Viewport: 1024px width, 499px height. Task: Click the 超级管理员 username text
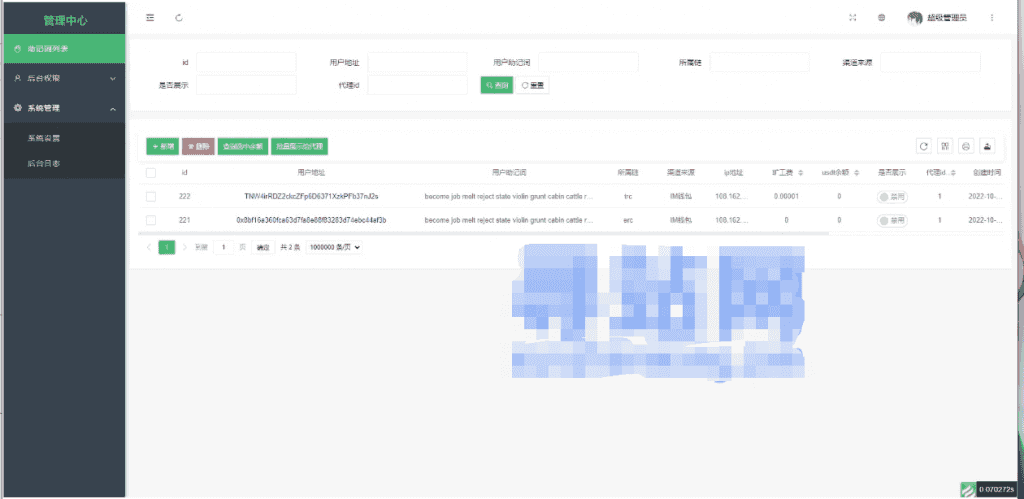click(x=947, y=18)
